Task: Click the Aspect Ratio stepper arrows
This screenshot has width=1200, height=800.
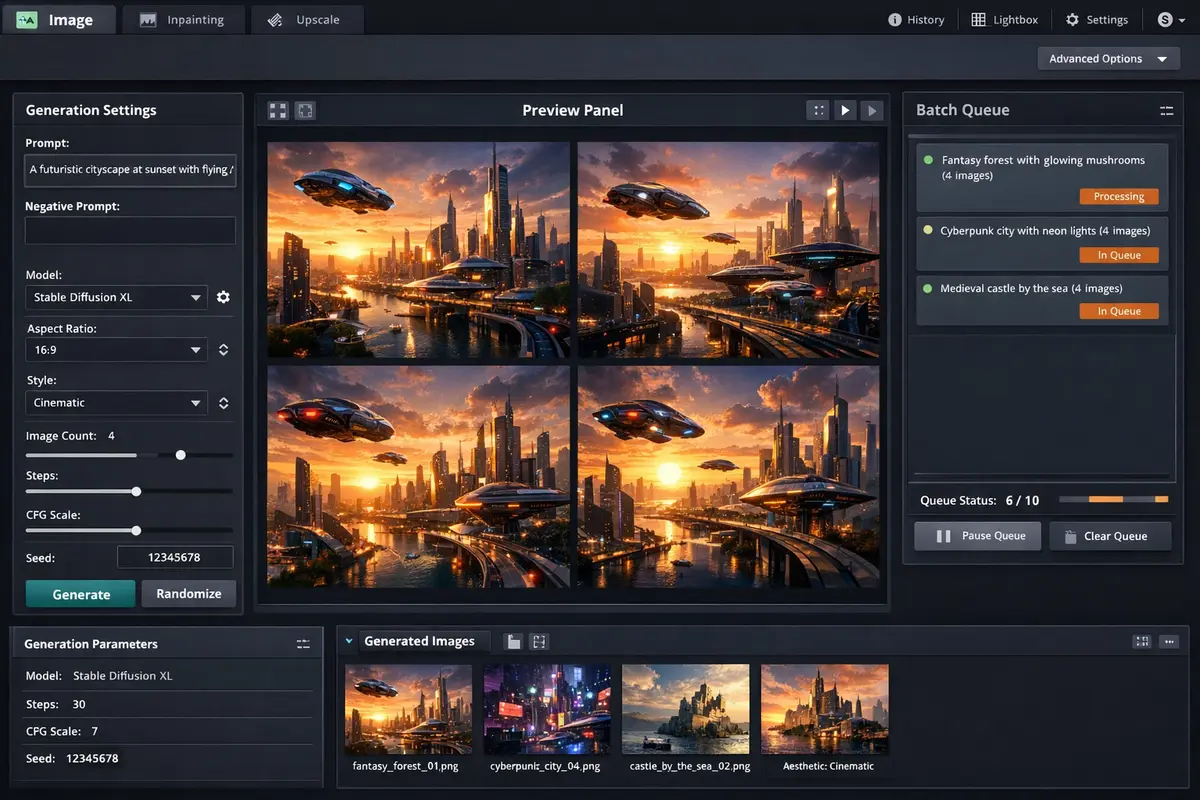Action: (223, 350)
